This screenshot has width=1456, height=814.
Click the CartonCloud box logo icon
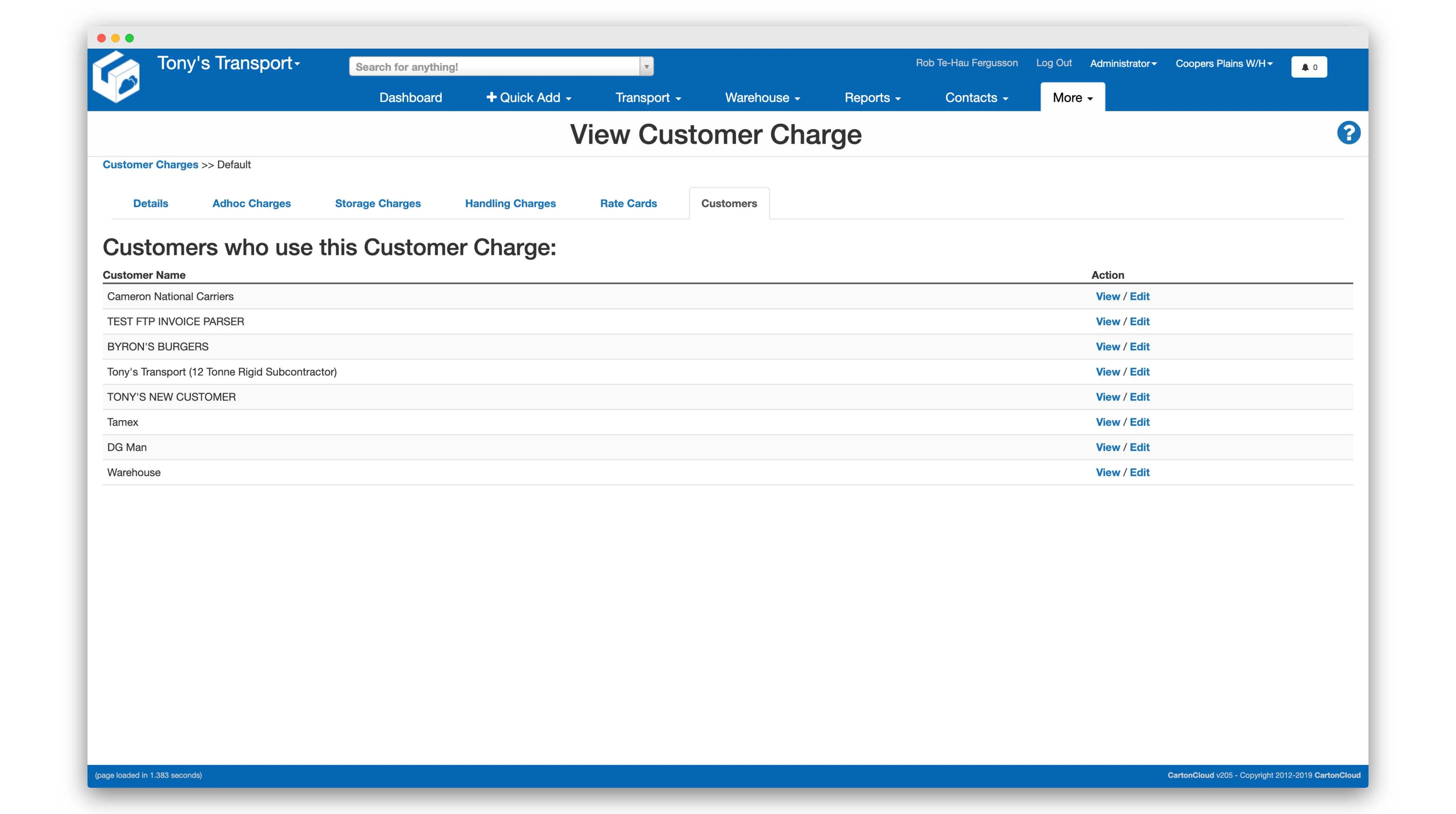click(x=117, y=77)
